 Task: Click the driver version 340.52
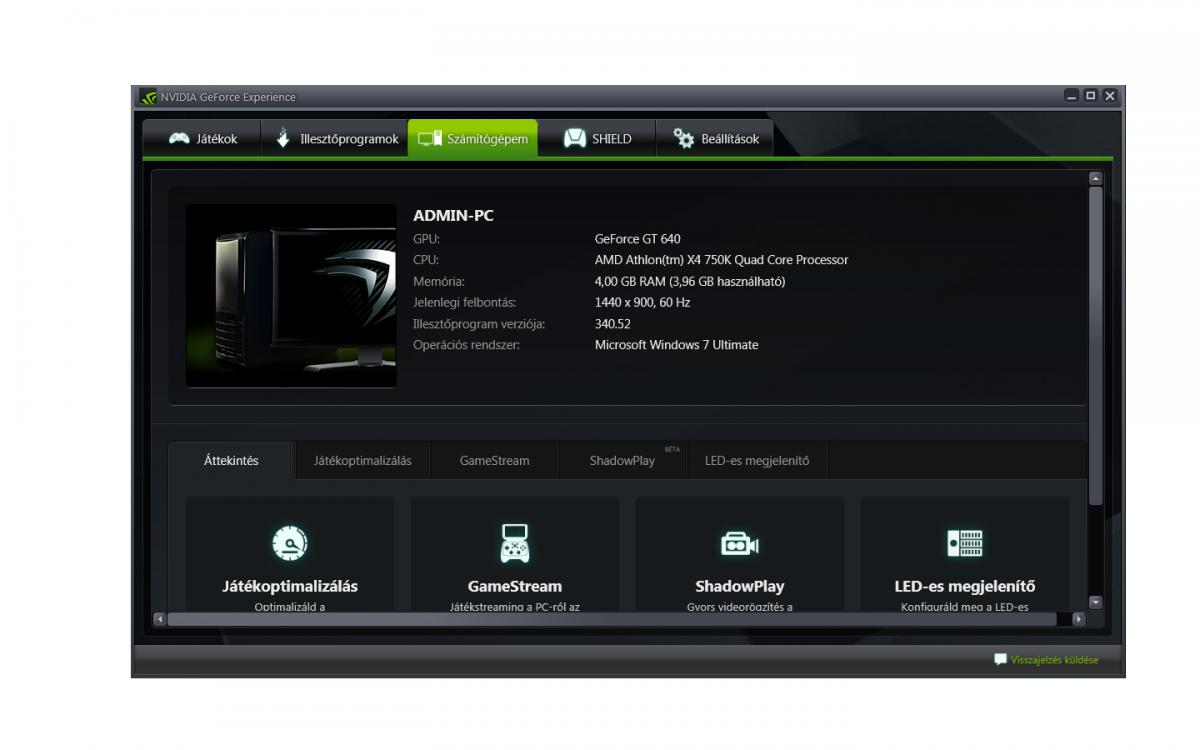[x=613, y=324]
